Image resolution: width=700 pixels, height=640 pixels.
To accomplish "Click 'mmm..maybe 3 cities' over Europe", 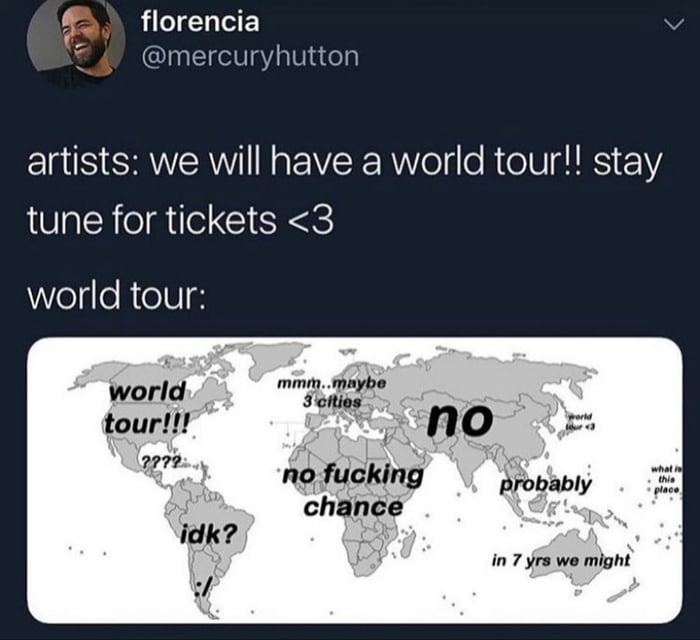I will (x=332, y=392).
